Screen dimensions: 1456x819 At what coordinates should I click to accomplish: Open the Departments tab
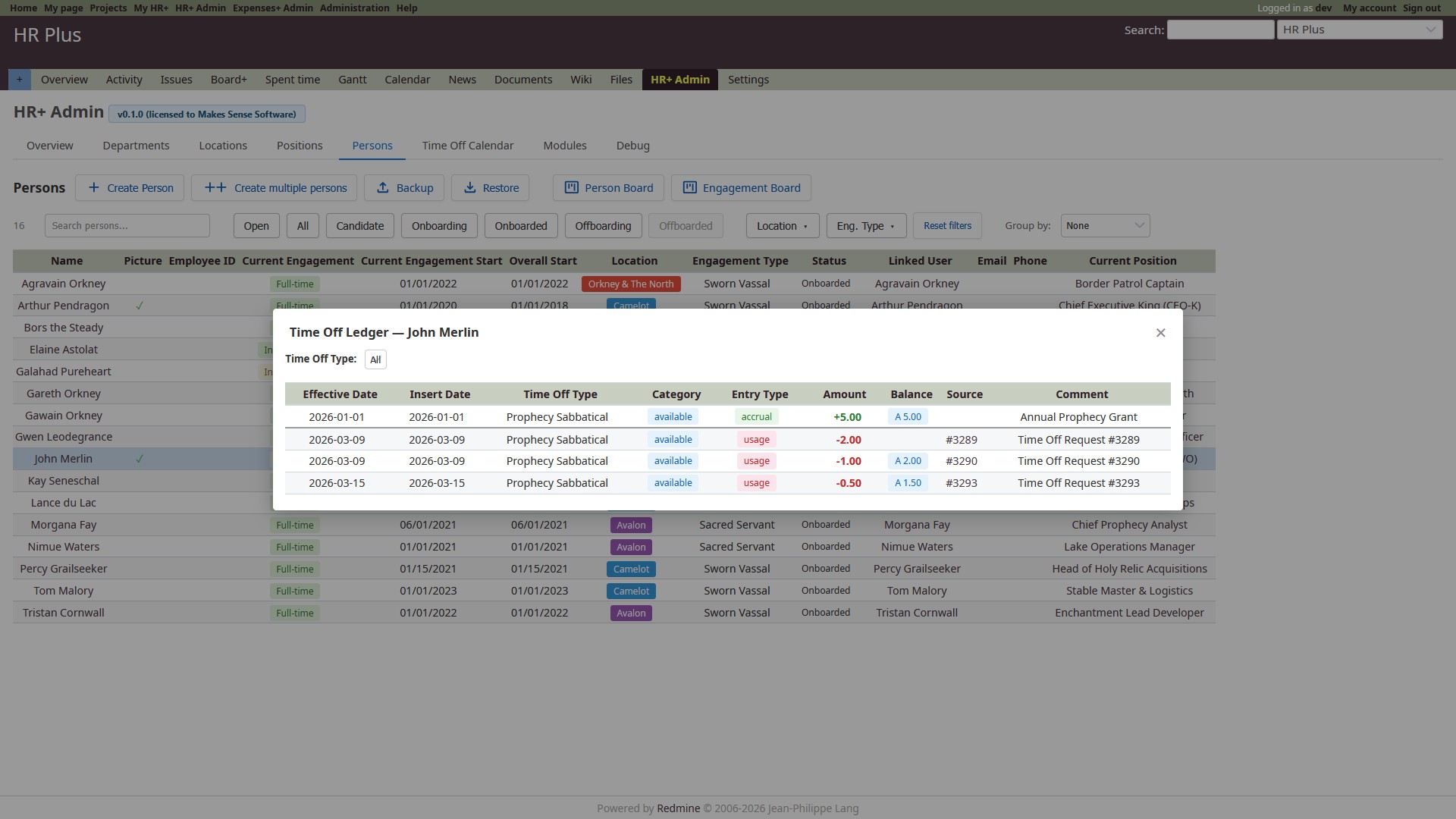tap(136, 146)
